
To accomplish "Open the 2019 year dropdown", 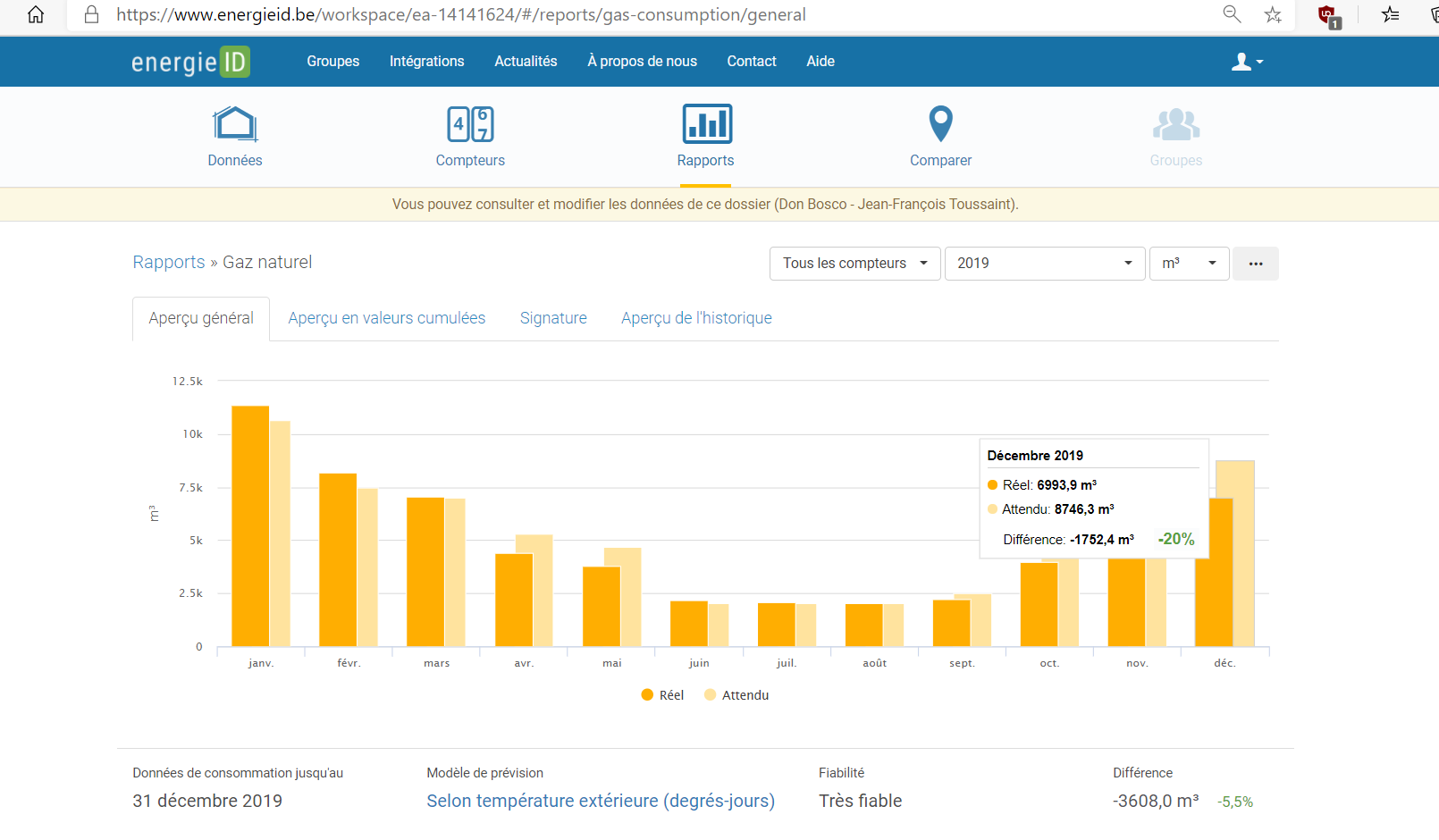I will (1045, 264).
